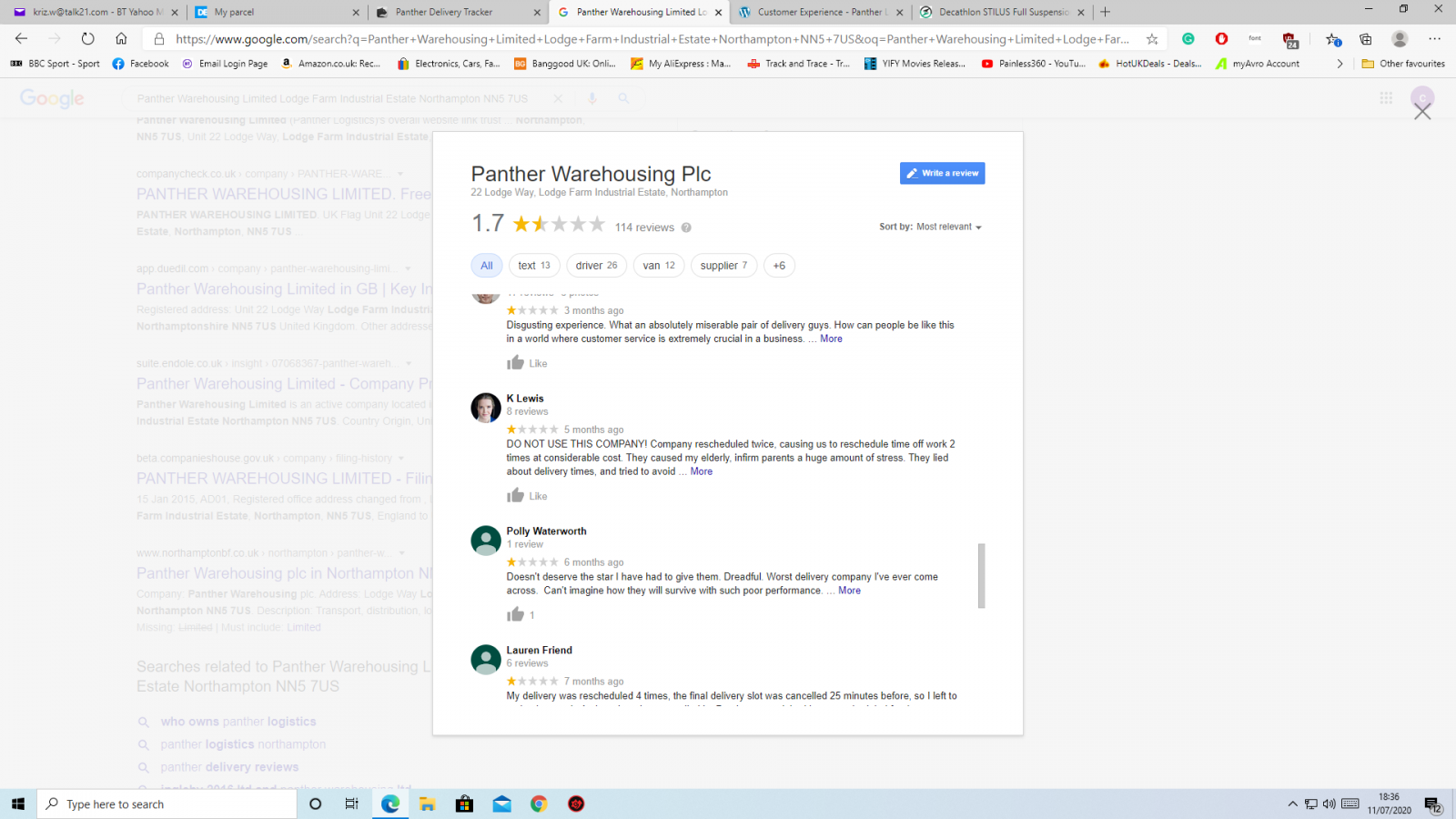The image size is (1456, 819).
Task: Filter reviews by supplier topic
Action: pyautogui.click(x=723, y=266)
